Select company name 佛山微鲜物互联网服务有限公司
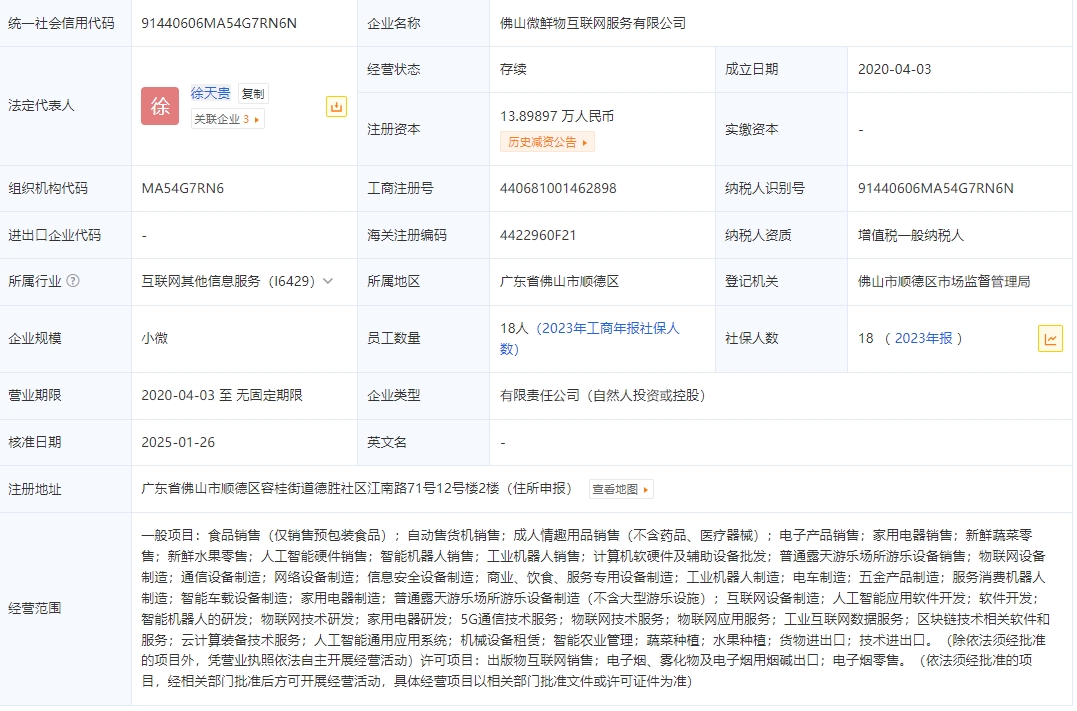1077x711 pixels. (593, 23)
